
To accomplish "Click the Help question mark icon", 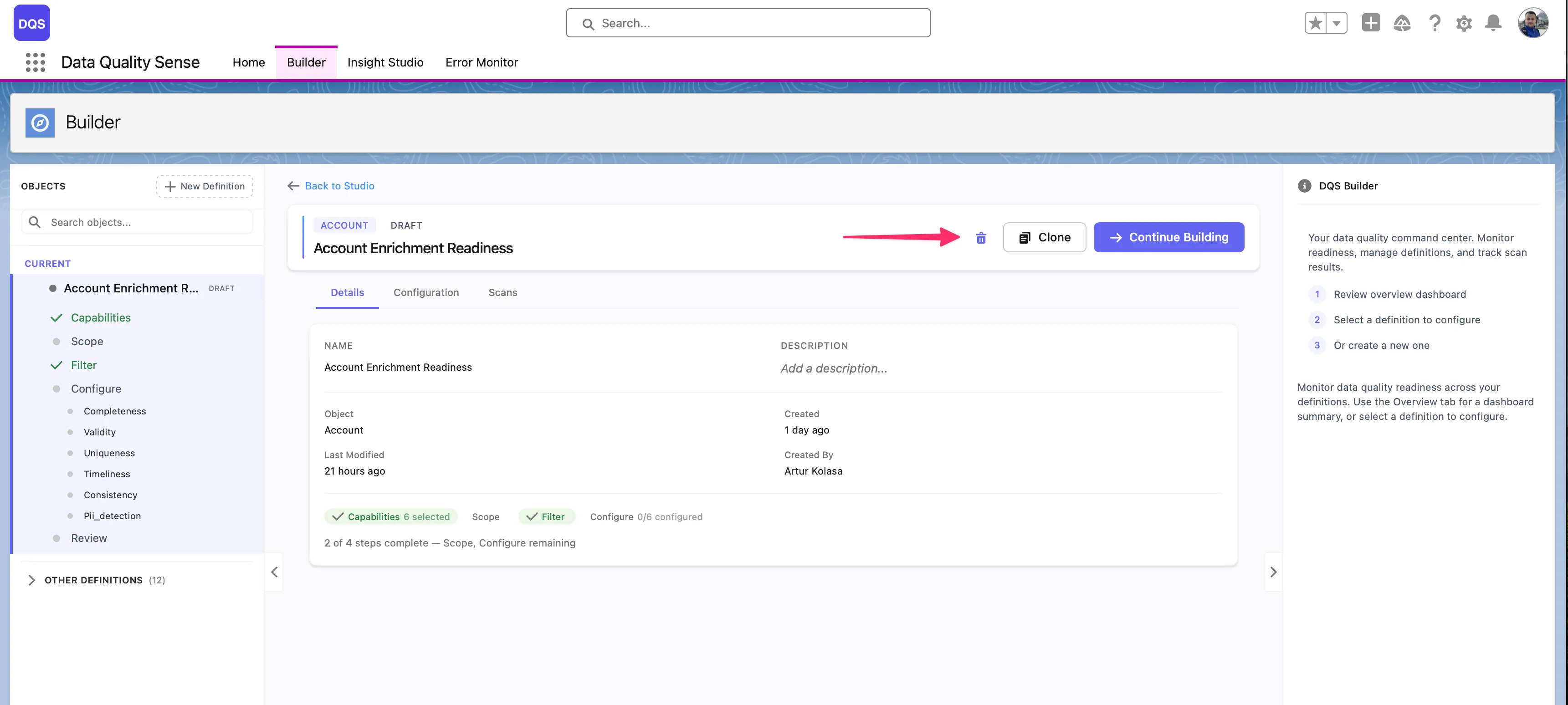I will (x=1434, y=22).
